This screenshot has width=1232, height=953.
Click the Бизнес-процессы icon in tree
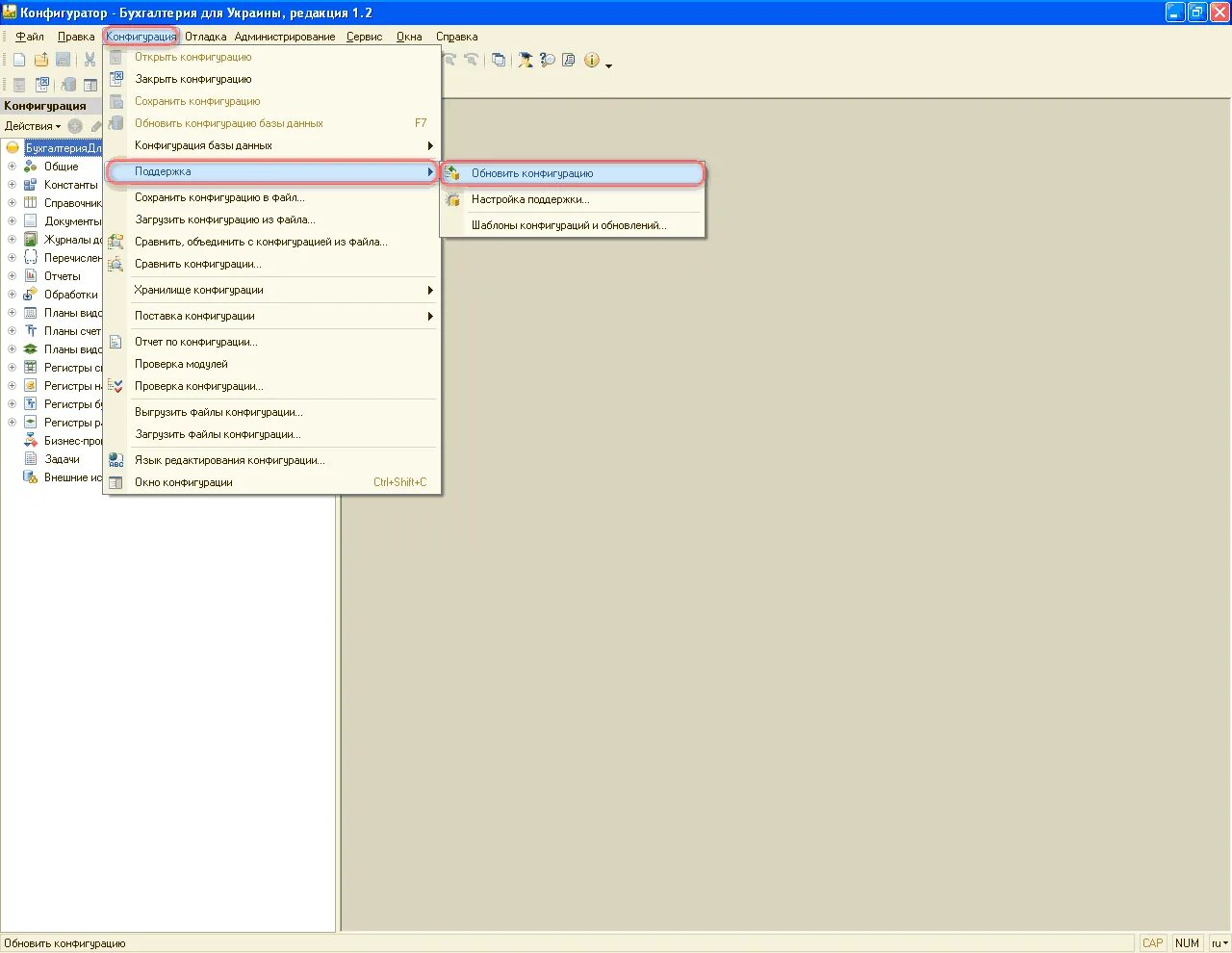(31, 441)
